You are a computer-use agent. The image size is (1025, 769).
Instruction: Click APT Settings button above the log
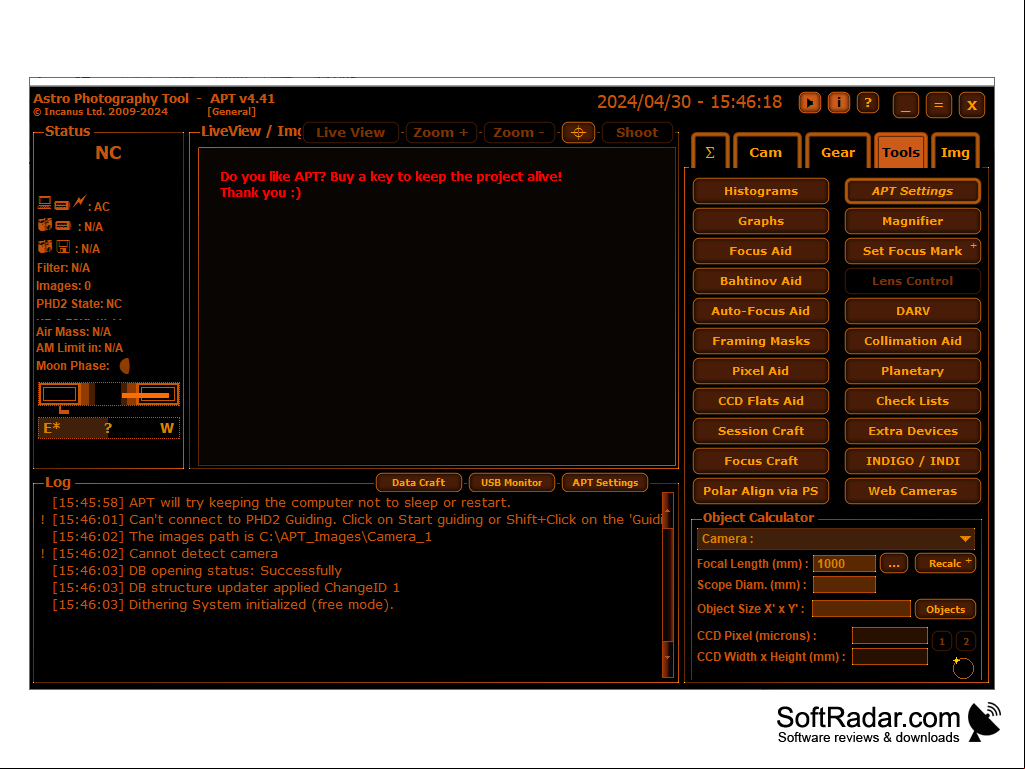point(605,483)
